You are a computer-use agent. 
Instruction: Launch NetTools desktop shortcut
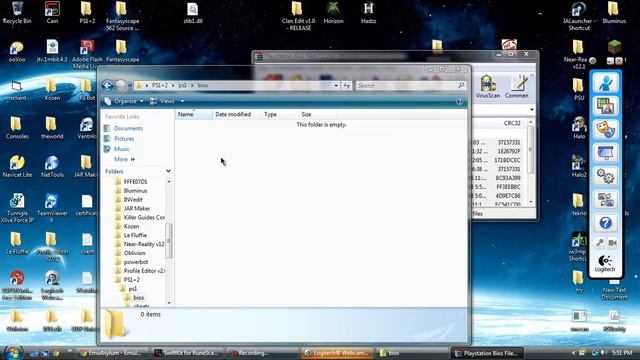(52, 167)
